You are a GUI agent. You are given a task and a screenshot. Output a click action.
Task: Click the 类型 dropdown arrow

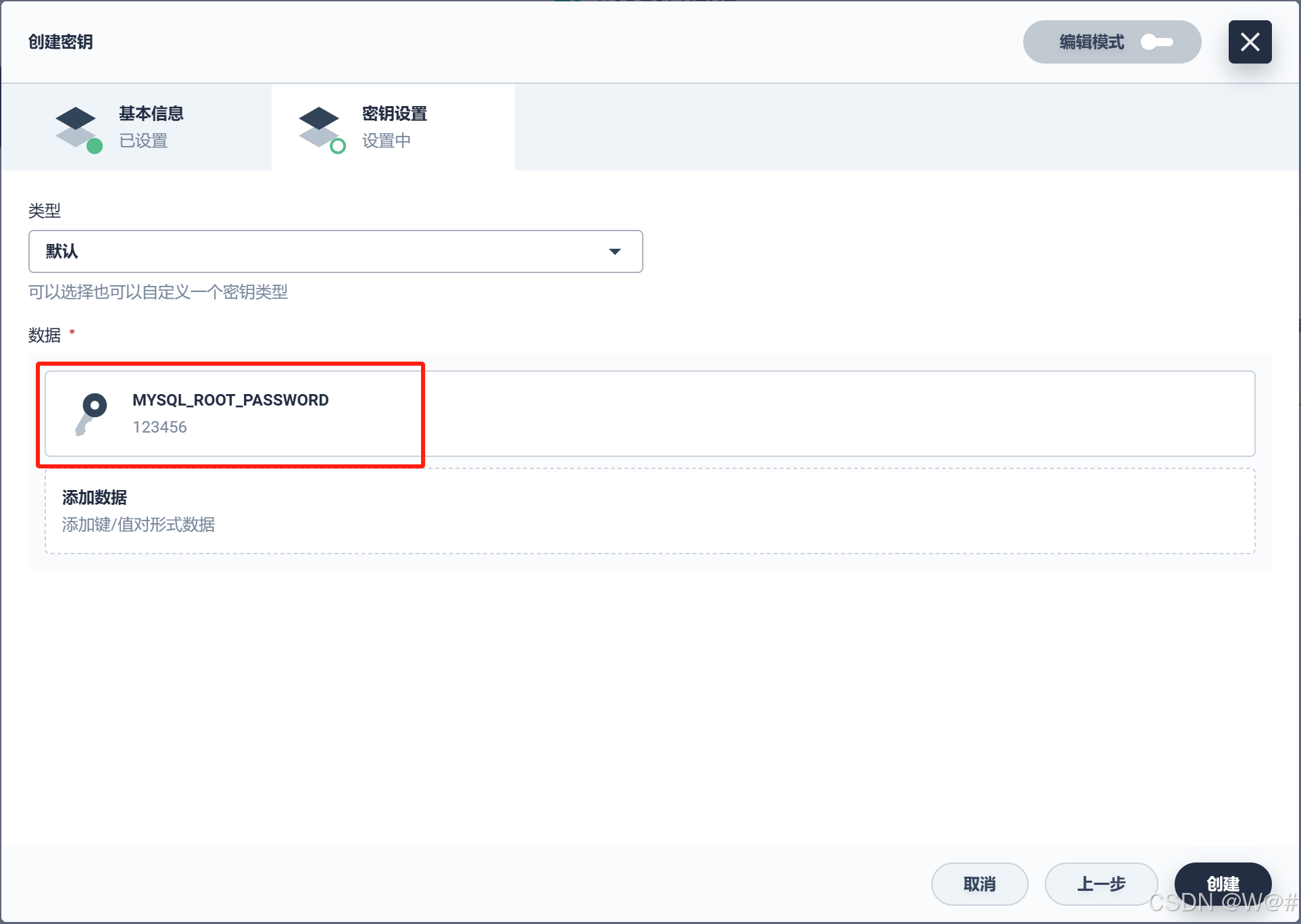click(614, 251)
